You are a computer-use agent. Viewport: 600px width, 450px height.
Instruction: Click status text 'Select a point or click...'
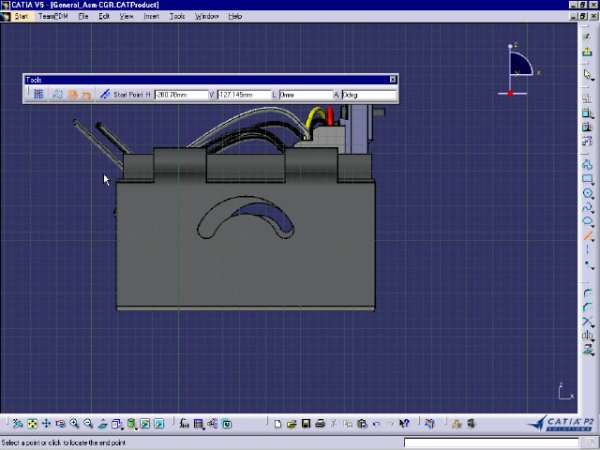64,443
